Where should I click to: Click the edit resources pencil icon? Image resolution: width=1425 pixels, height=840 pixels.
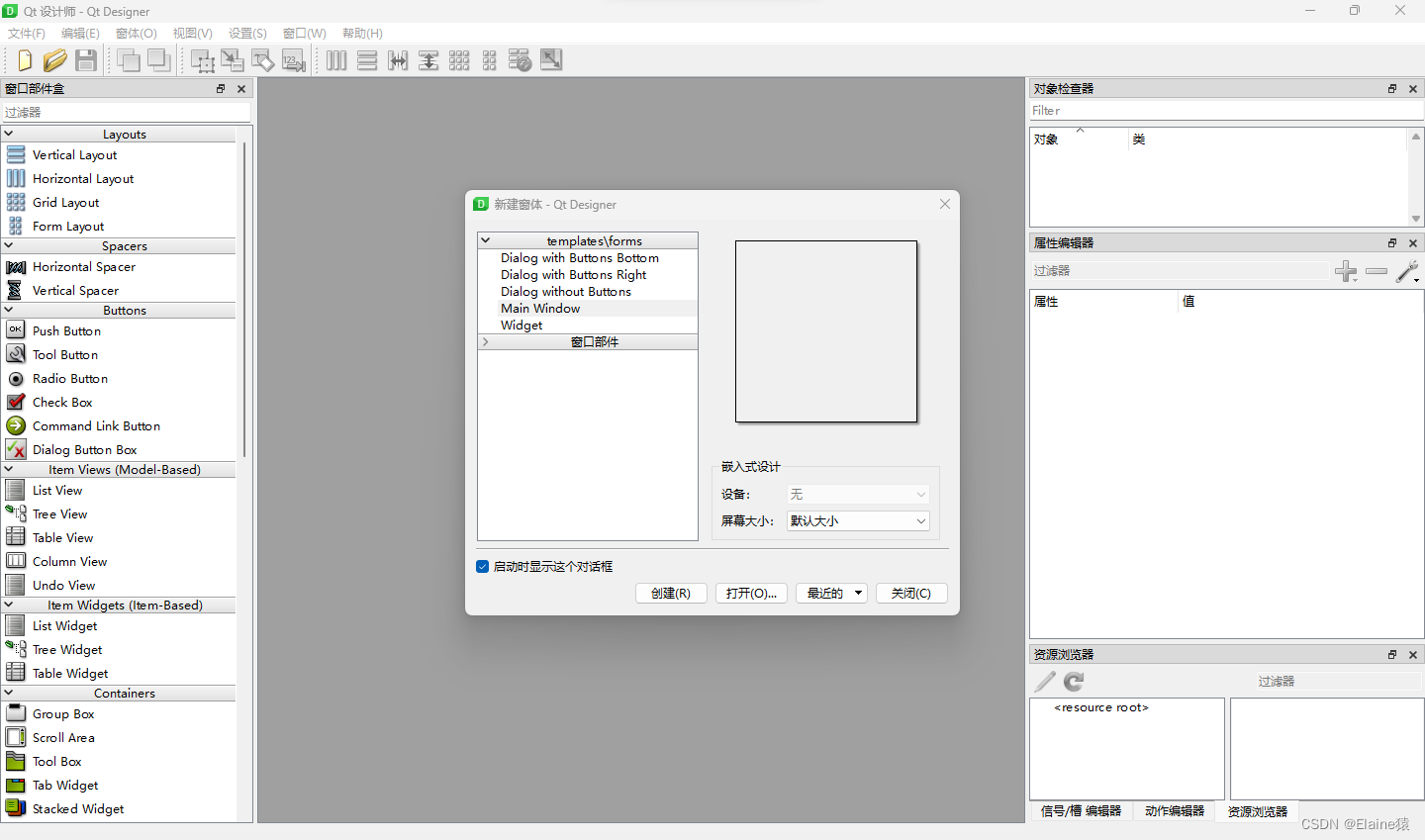[x=1045, y=681]
